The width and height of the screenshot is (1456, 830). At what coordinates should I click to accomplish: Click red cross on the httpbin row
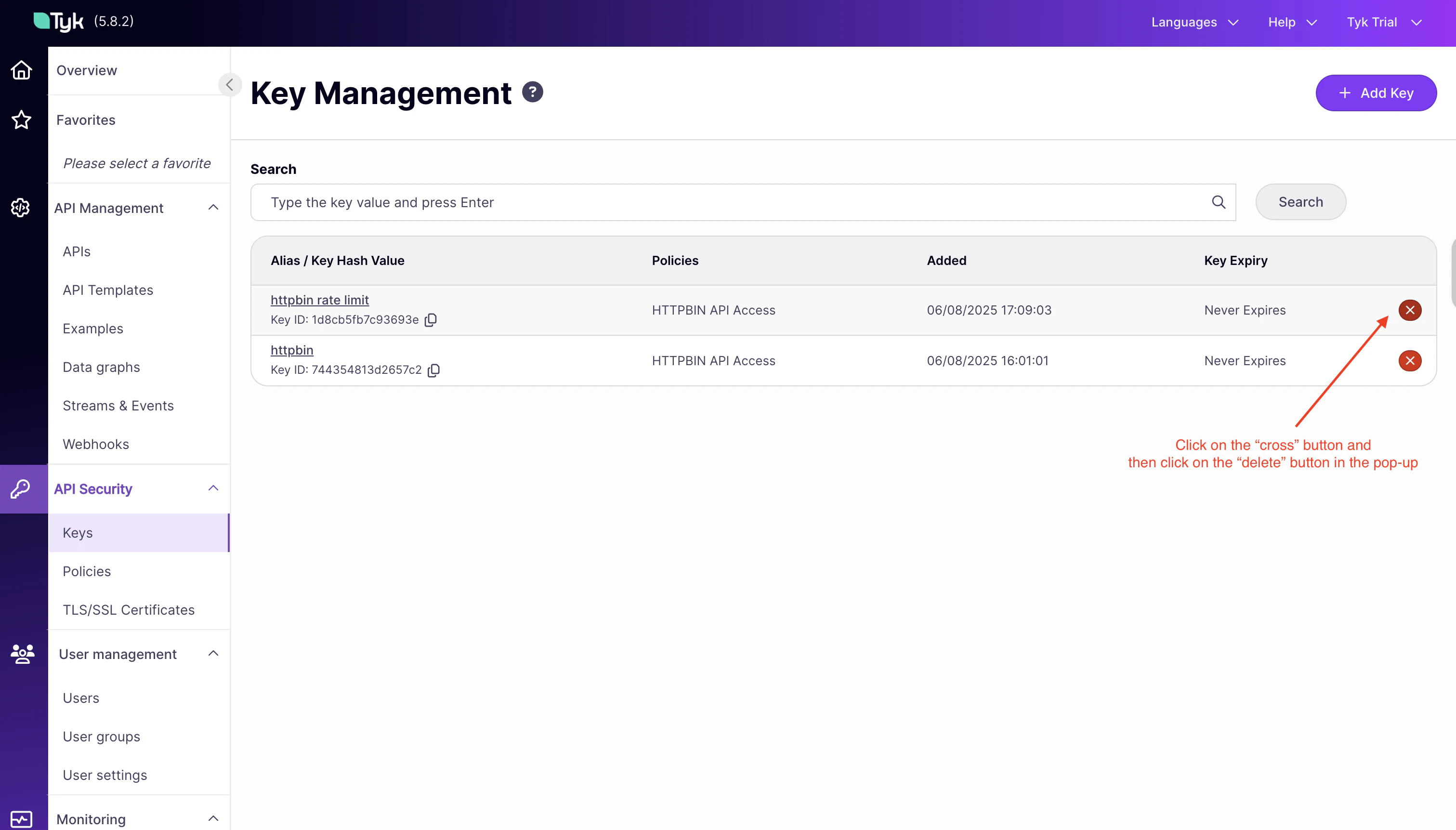click(1409, 360)
